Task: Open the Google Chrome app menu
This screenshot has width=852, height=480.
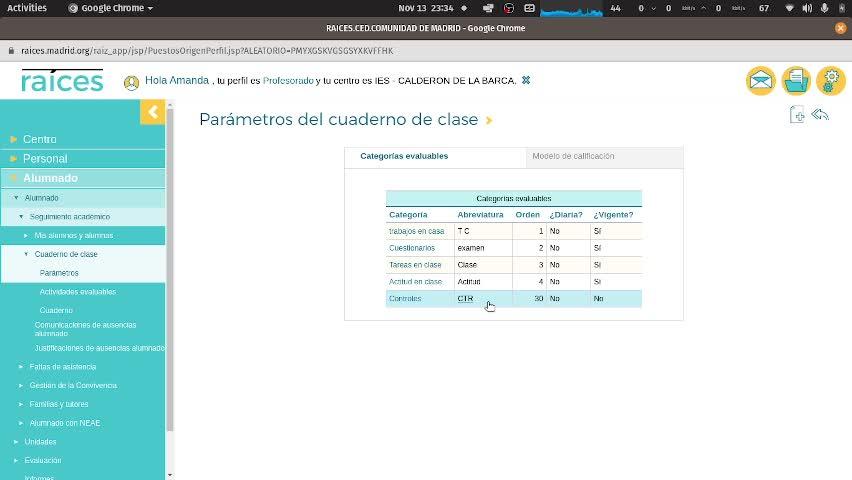Action: click(111, 8)
